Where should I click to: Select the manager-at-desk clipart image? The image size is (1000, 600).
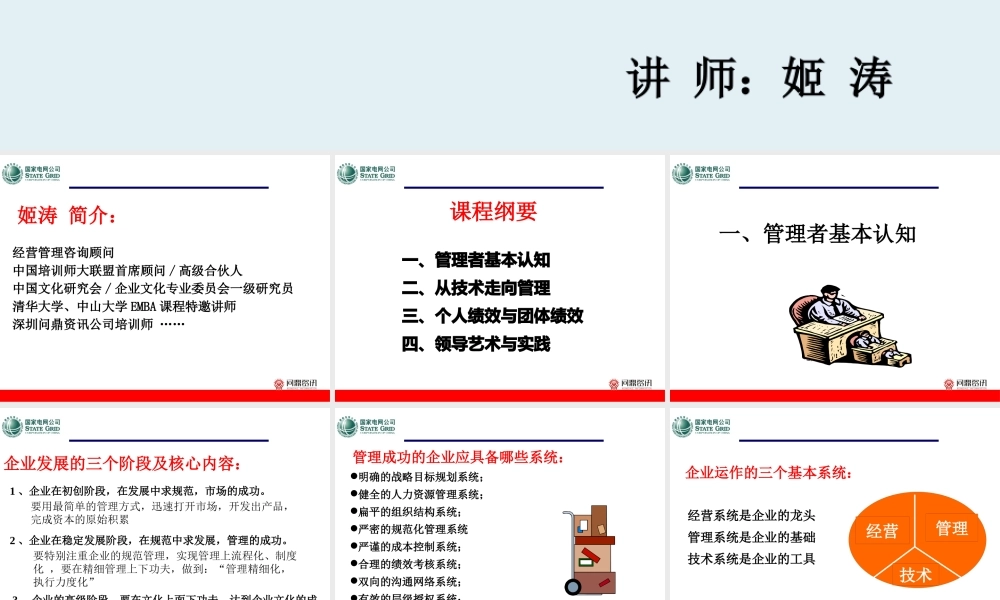850,325
